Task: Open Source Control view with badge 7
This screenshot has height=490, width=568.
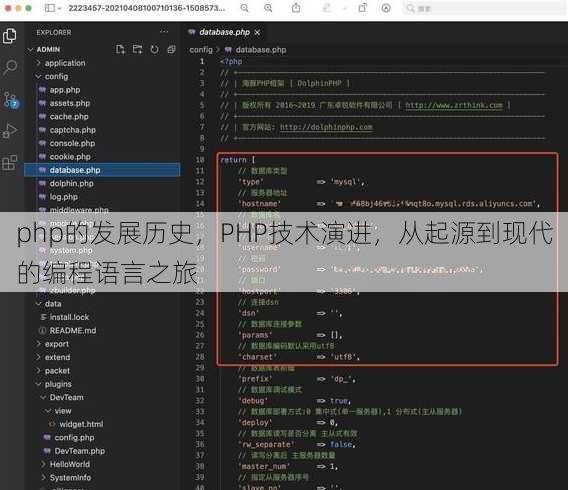Action: tap(10, 100)
